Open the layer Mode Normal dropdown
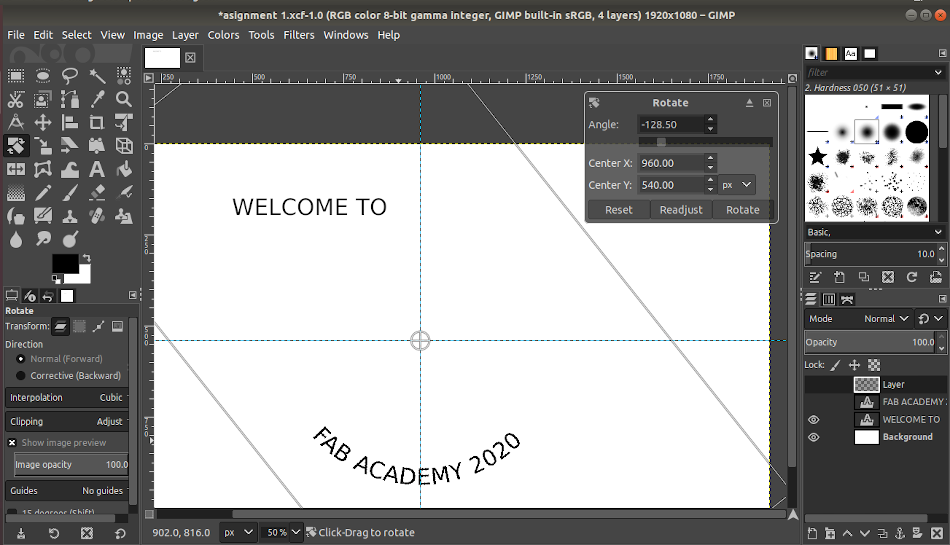Image resolution: width=950 pixels, height=545 pixels. point(858,319)
